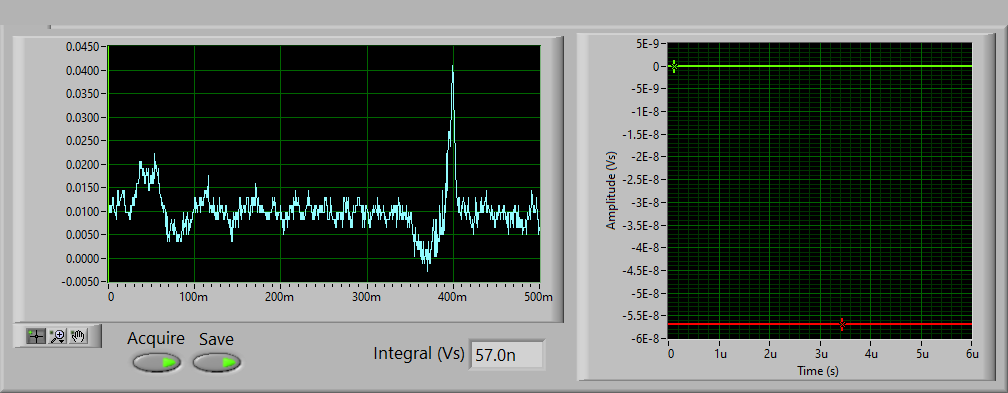This screenshot has width=1008, height=393.
Task: Click the Integral (Vs) value field
Action: tap(507, 355)
